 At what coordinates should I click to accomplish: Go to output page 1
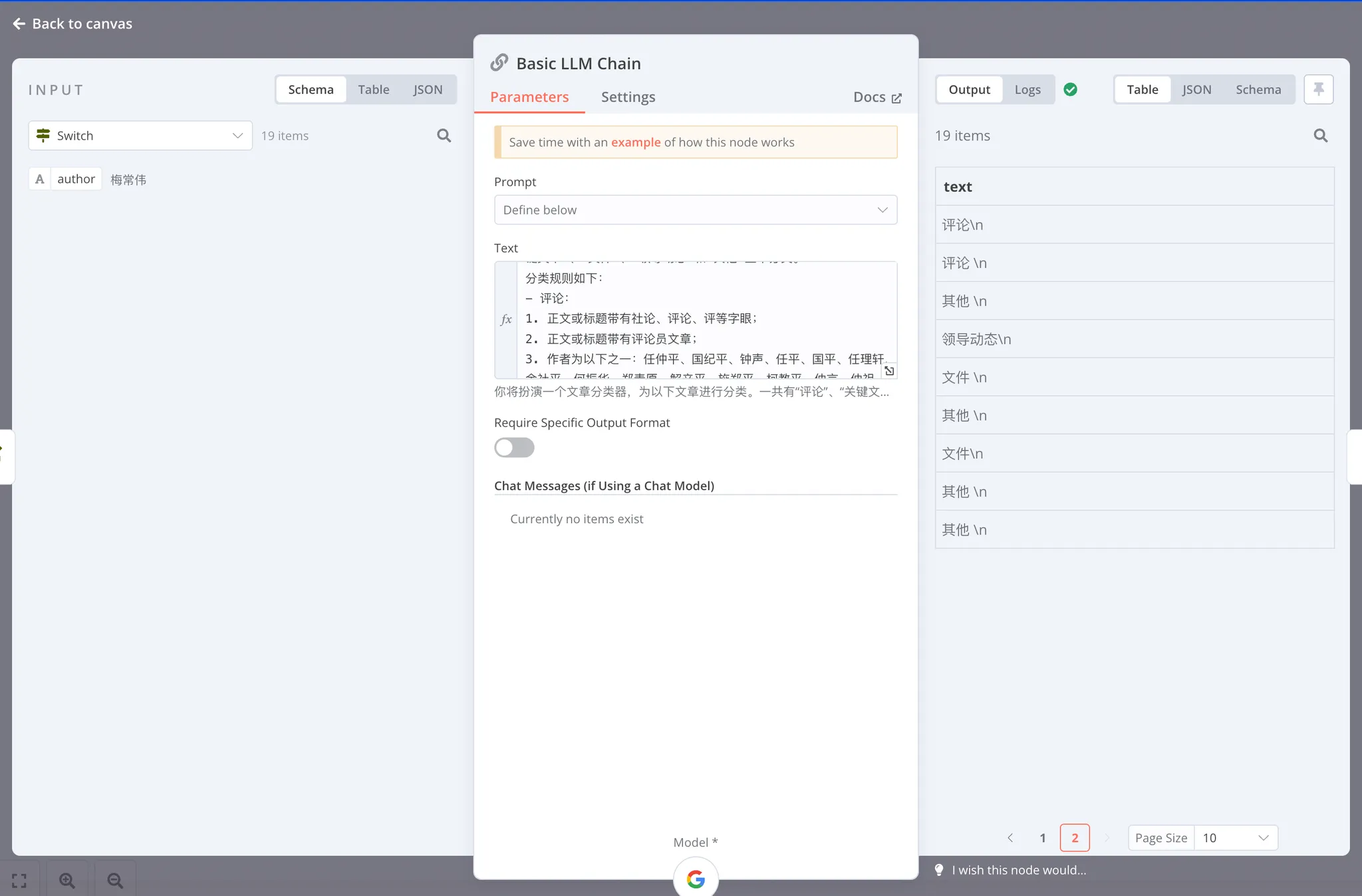coord(1042,838)
